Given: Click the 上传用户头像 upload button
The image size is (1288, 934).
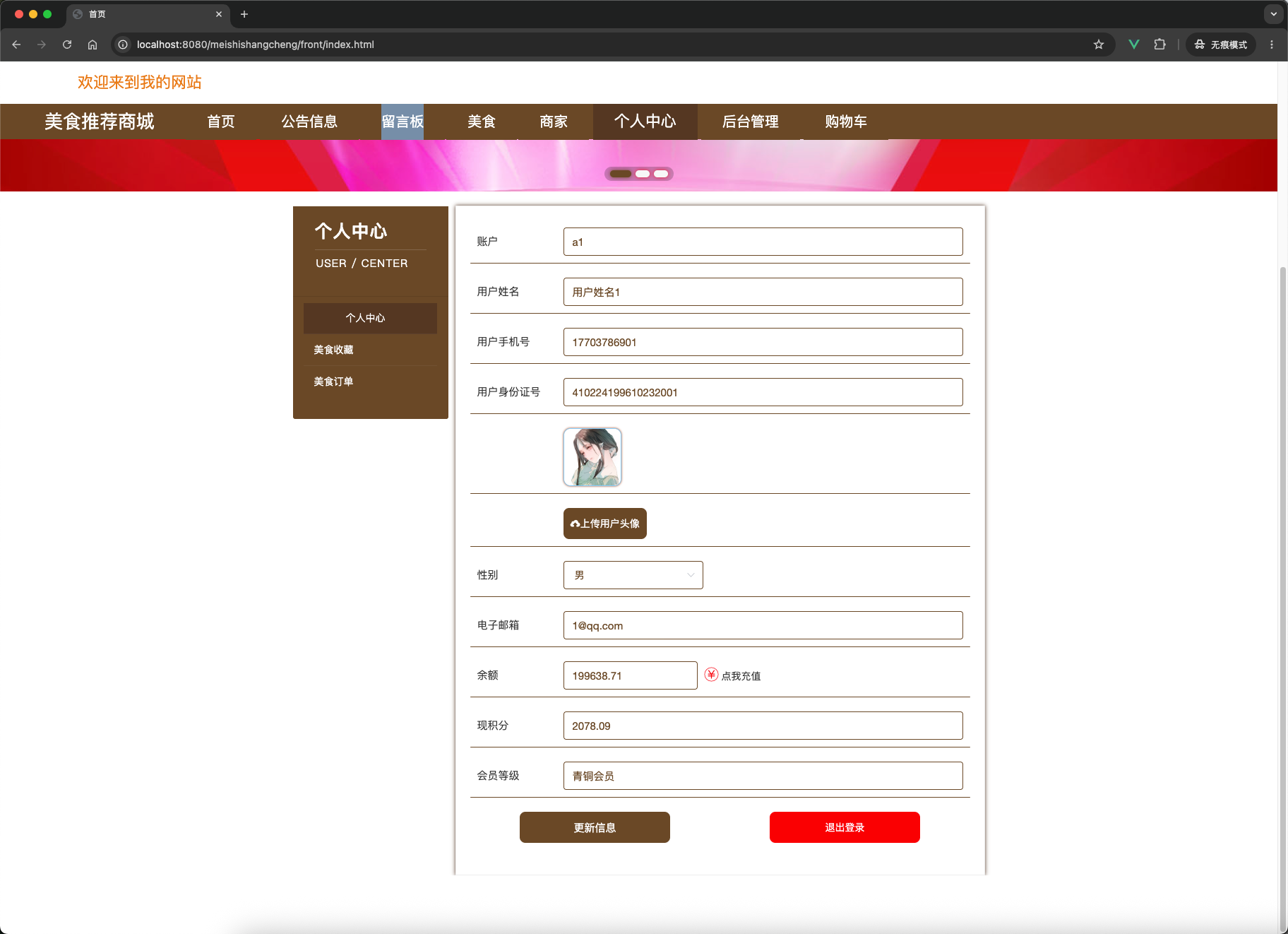Looking at the screenshot, I should click(605, 524).
